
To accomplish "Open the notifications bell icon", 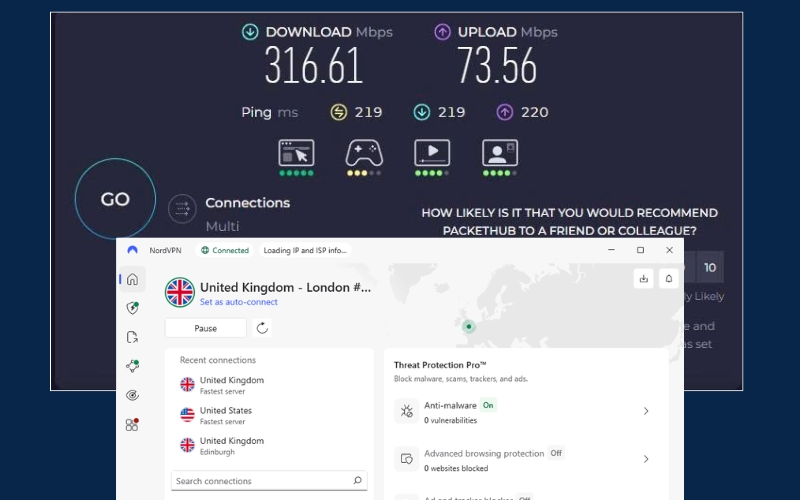I will tap(668, 279).
